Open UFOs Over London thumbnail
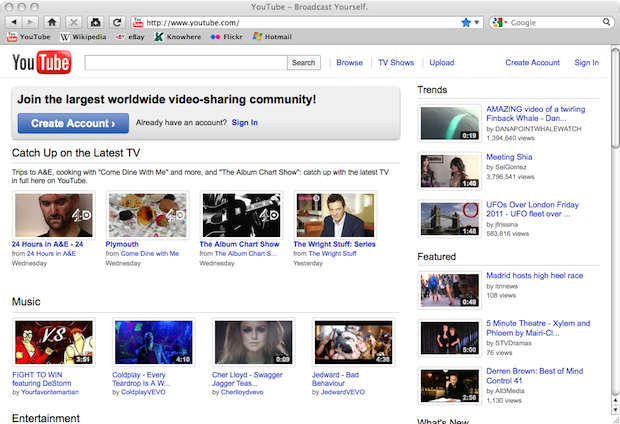Image resolution: width=620 pixels, height=424 pixels. tap(450, 219)
